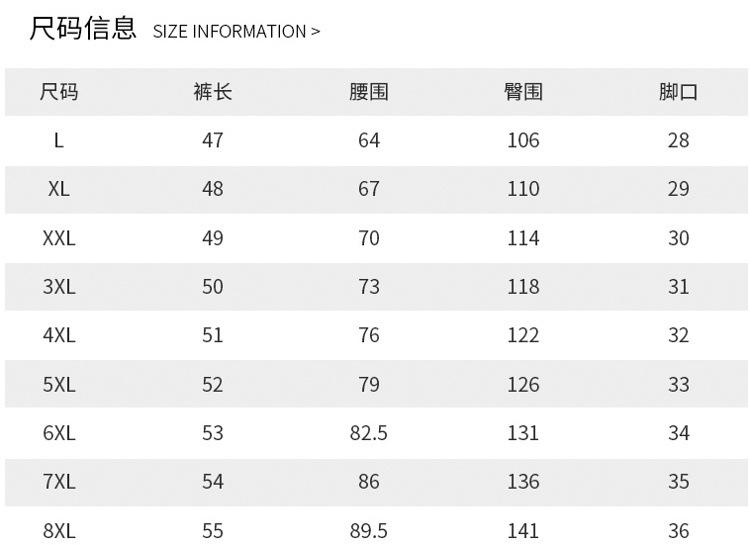
Task: Click the pants length value 47
Action: tap(212, 140)
